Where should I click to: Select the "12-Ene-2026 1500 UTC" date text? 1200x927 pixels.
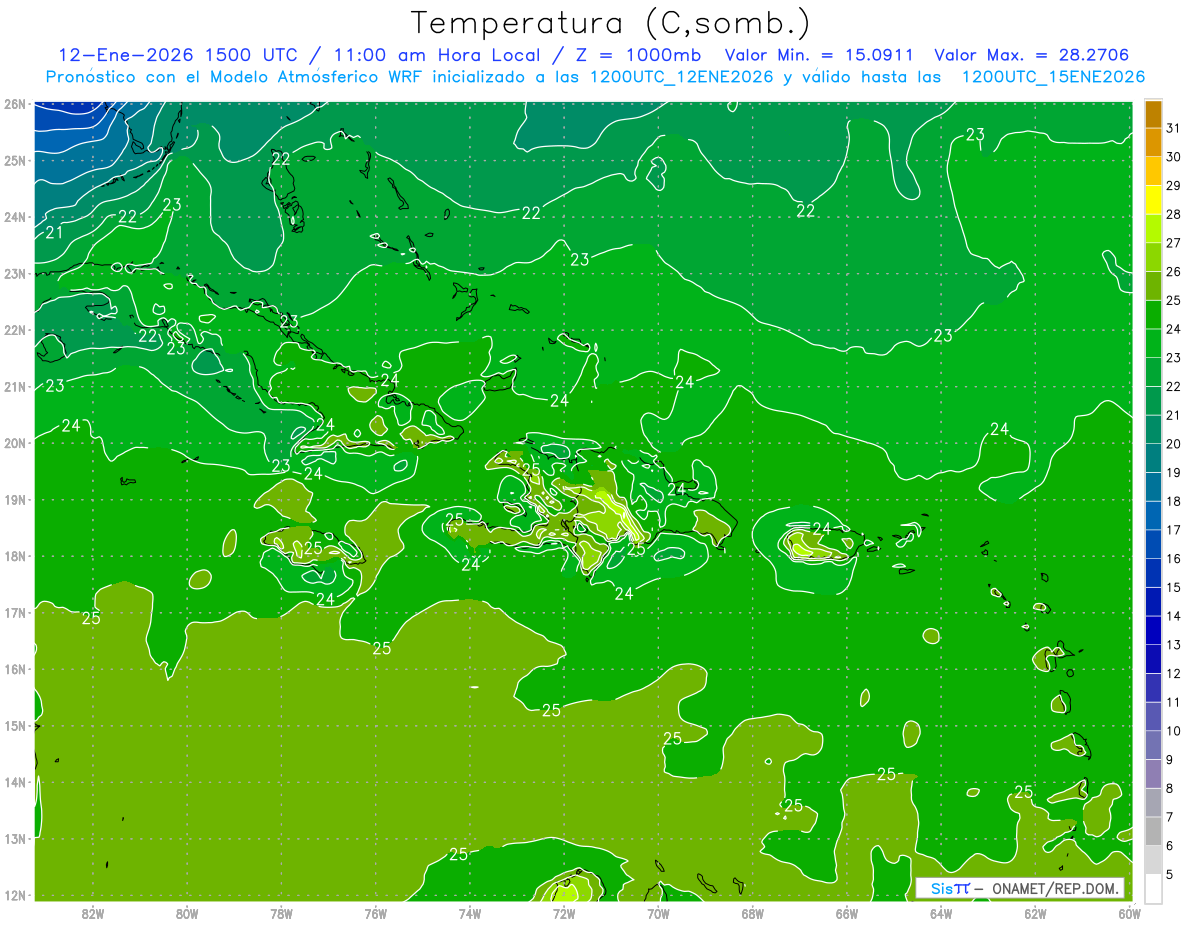(177, 55)
